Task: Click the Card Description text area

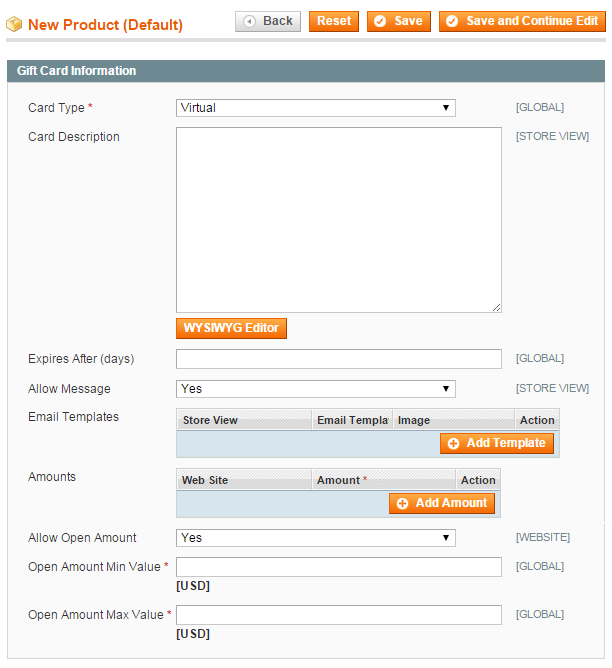Action: coord(339,220)
